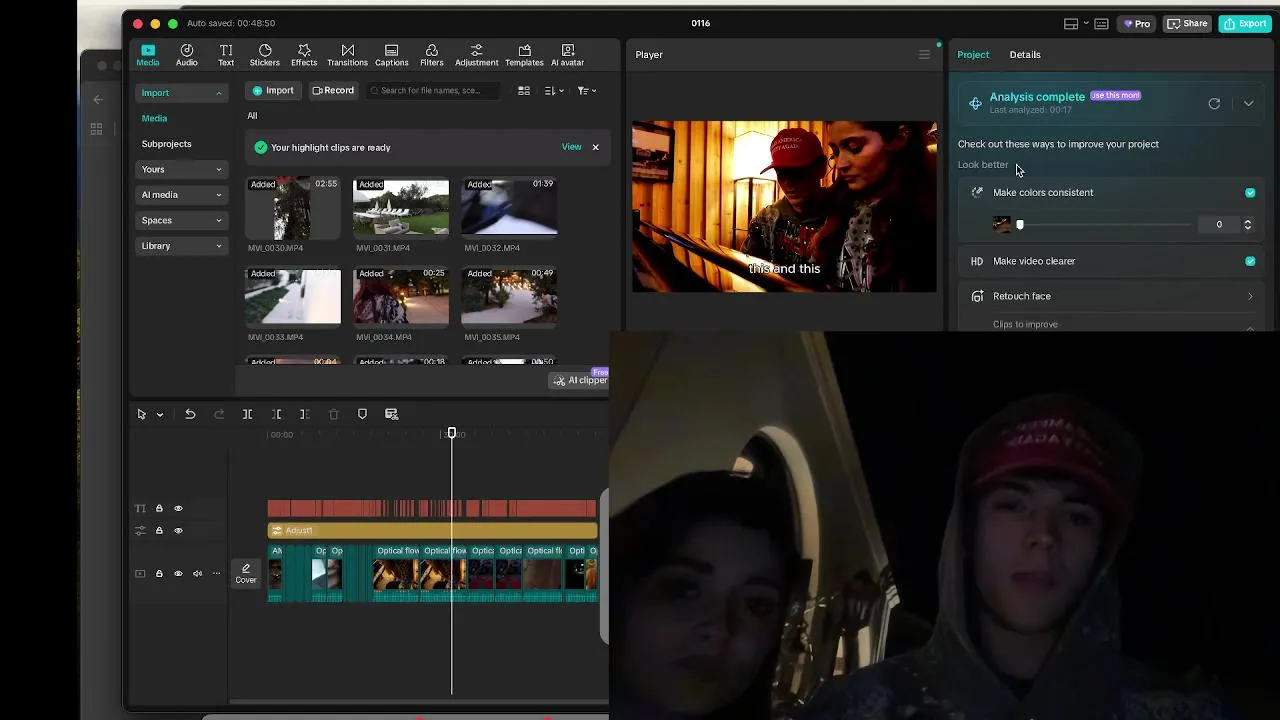Collapse the Analysis complete section
The image size is (1280, 720).
(1248, 103)
